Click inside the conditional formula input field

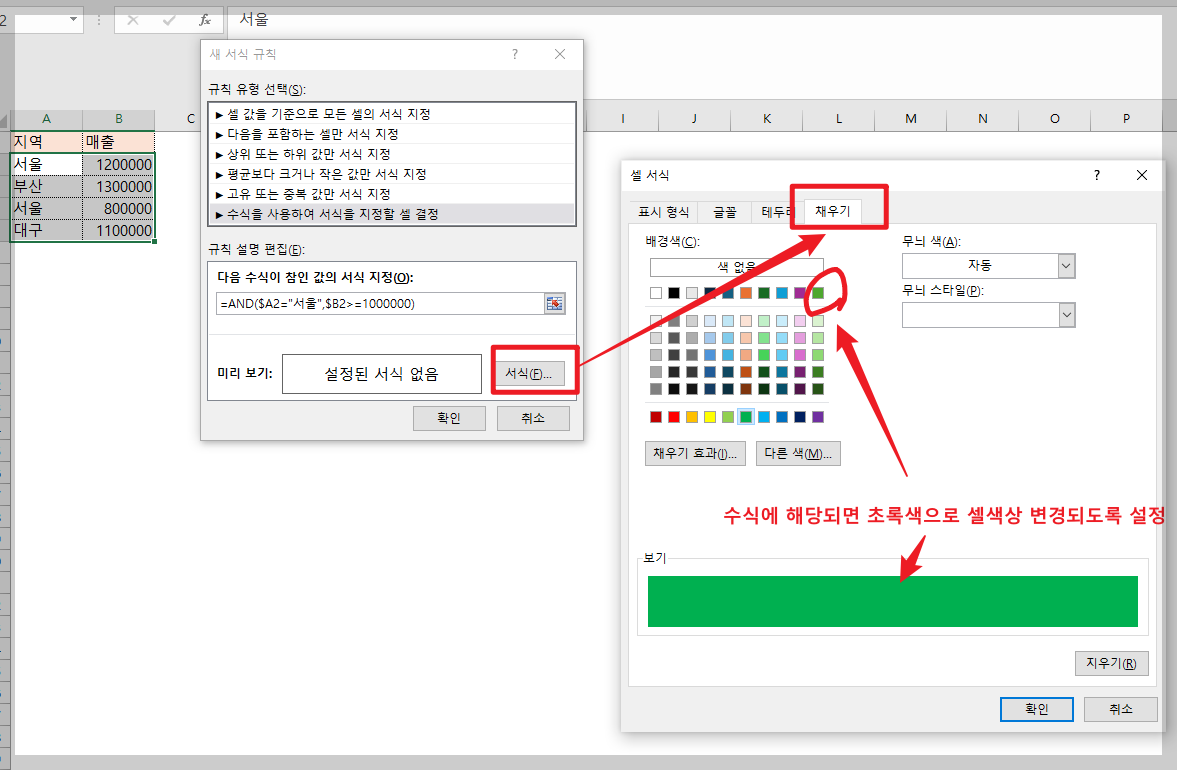[380, 303]
